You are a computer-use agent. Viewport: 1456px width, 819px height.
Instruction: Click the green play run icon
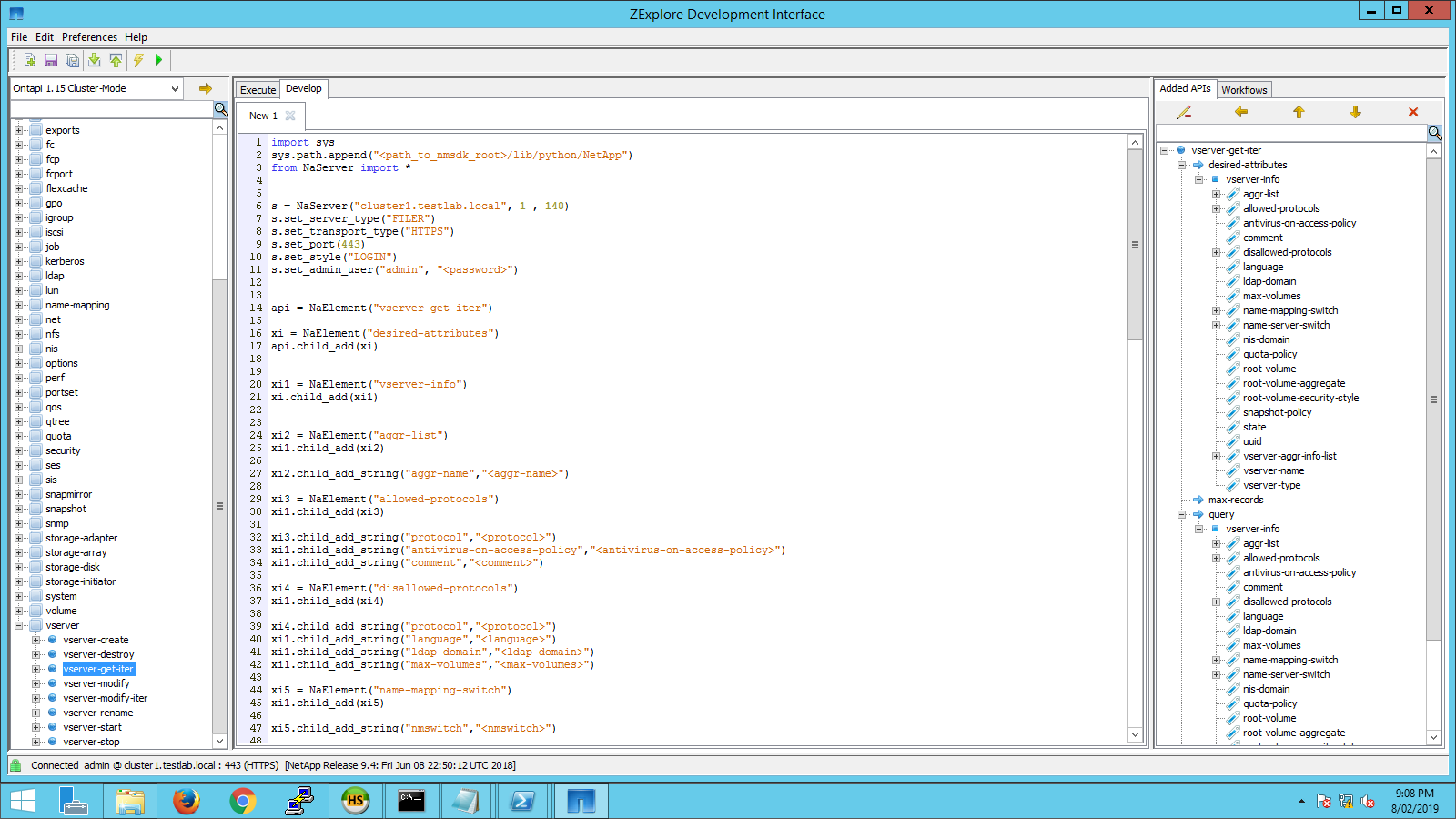(x=158, y=60)
